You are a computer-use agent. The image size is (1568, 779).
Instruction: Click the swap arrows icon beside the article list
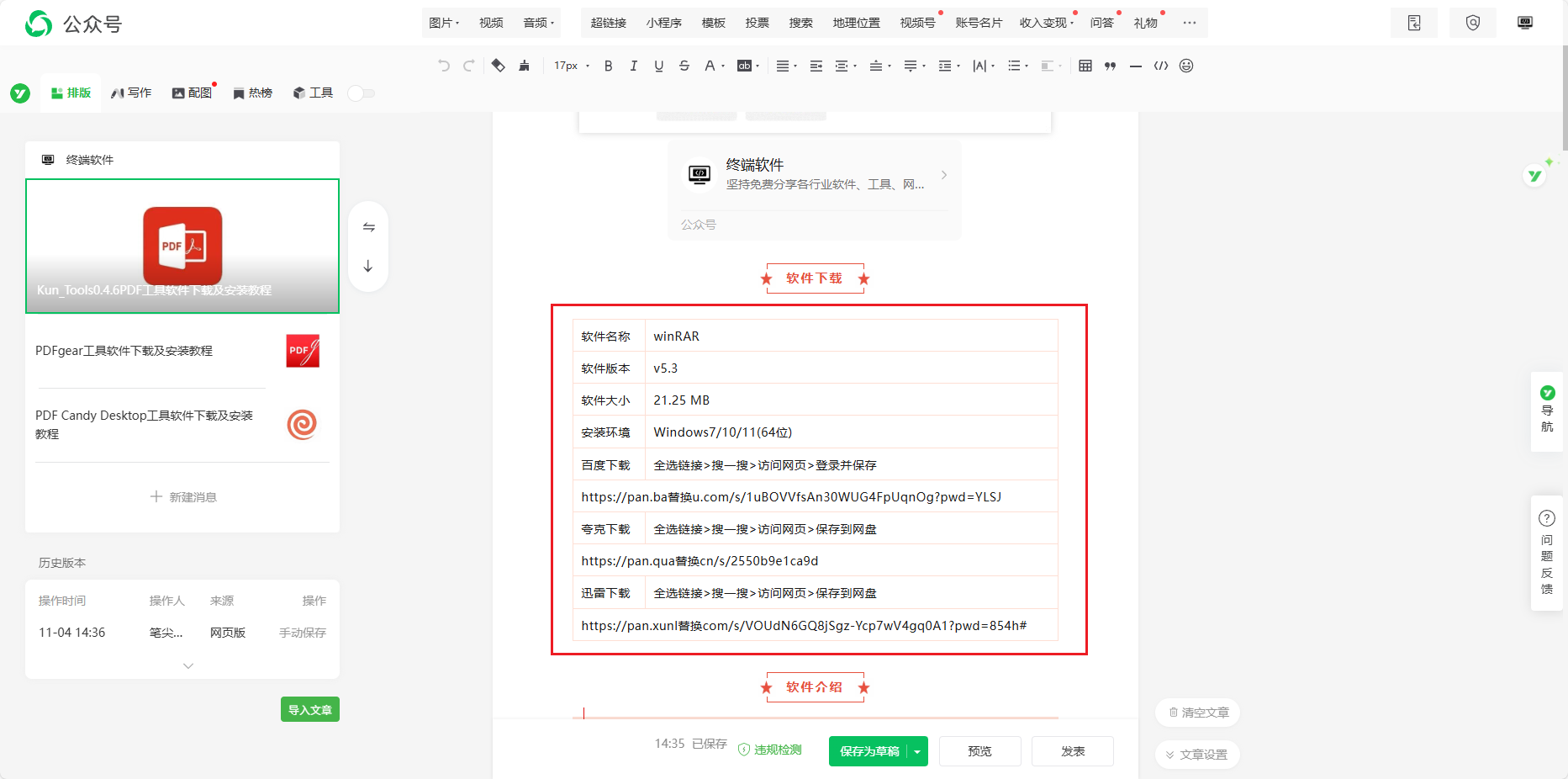coord(368,227)
